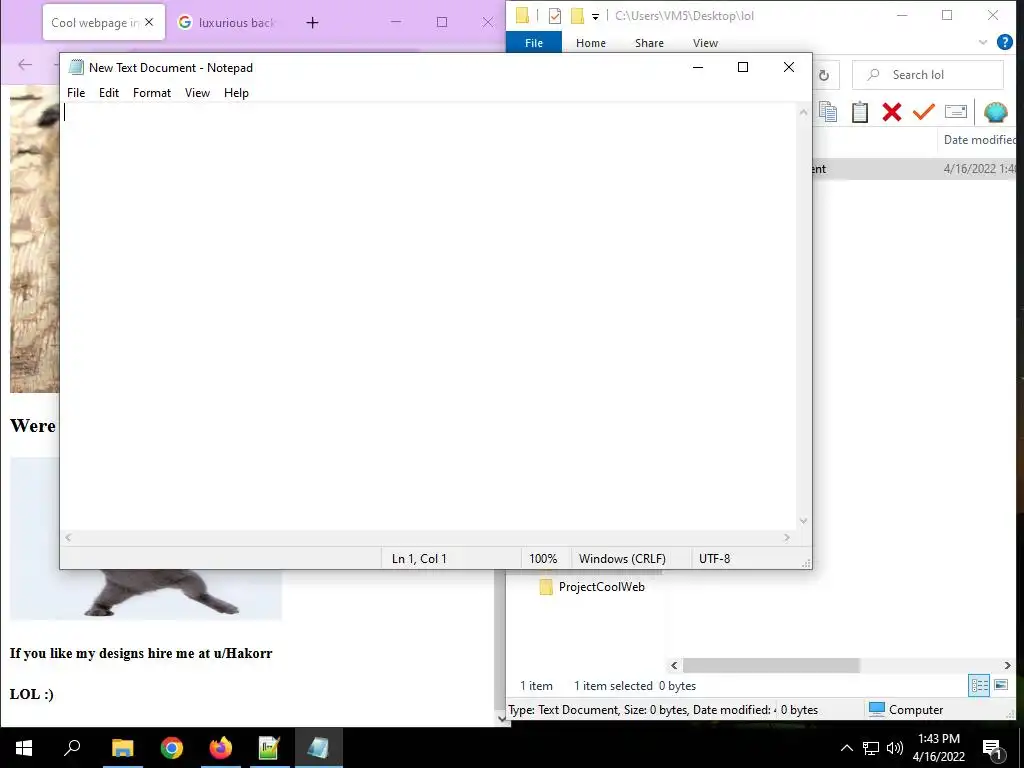Refresh the Explorer folder view
This screenshot has width=1024, height=768.
point(824,75)
